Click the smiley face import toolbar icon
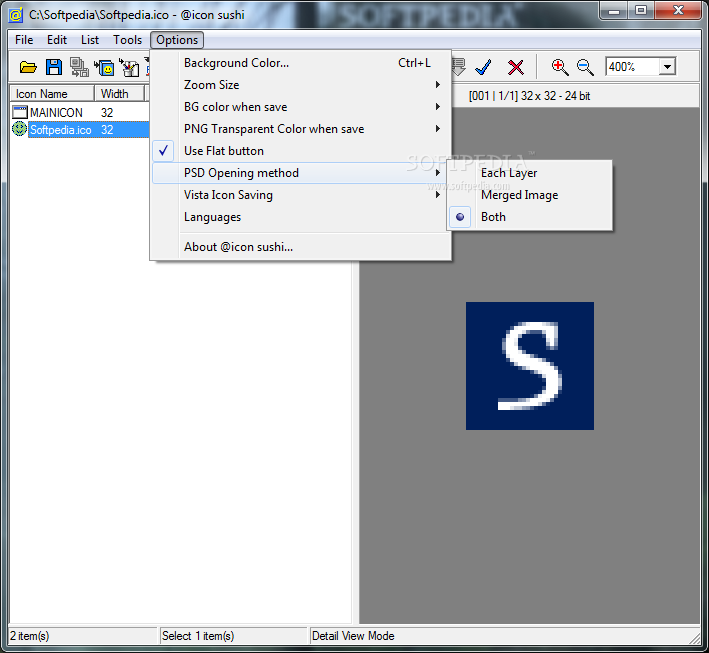 click(x=104, y=67)
